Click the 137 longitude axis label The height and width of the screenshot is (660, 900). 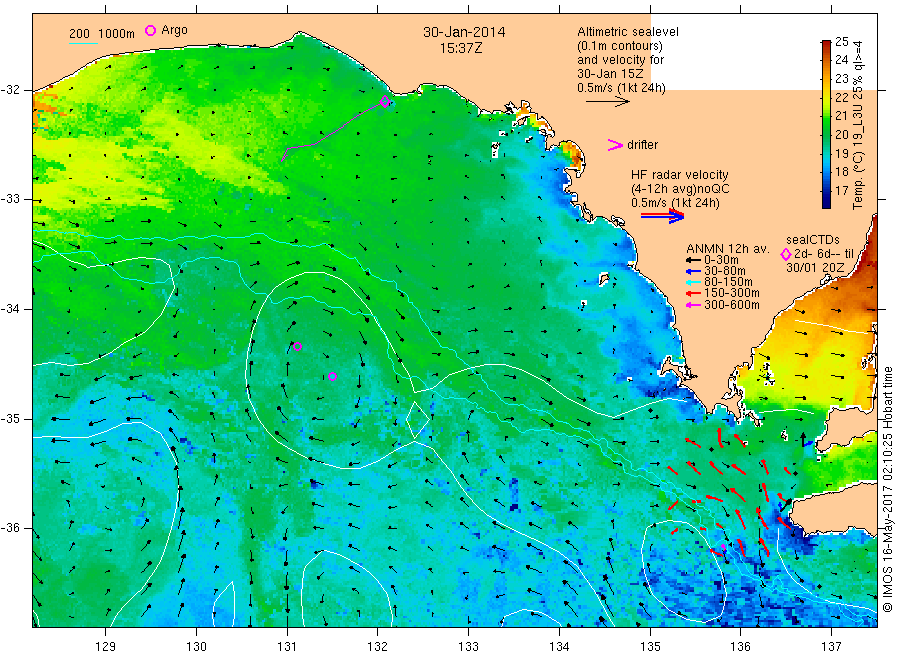[832, 647]
